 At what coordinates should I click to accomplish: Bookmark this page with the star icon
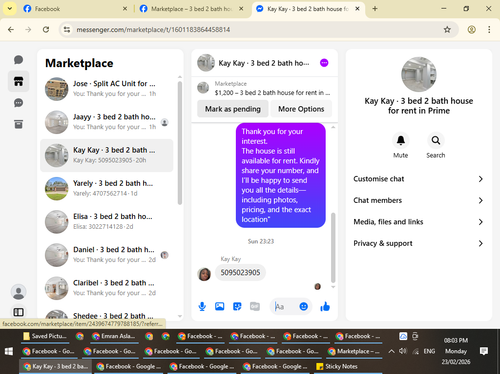click(447, 30)
